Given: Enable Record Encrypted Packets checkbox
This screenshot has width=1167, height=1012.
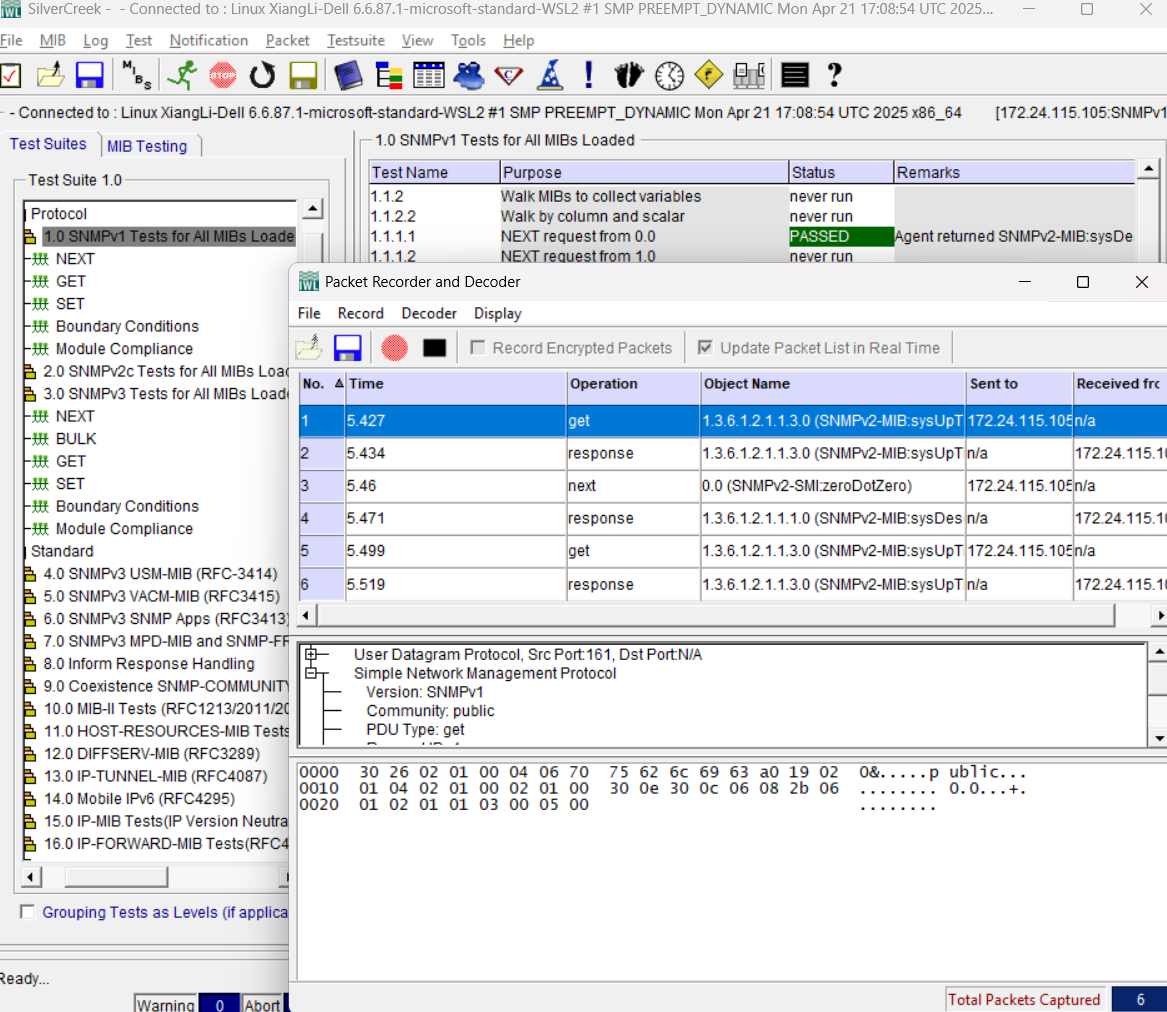Looking at the screenshot, I should [478, 348].
